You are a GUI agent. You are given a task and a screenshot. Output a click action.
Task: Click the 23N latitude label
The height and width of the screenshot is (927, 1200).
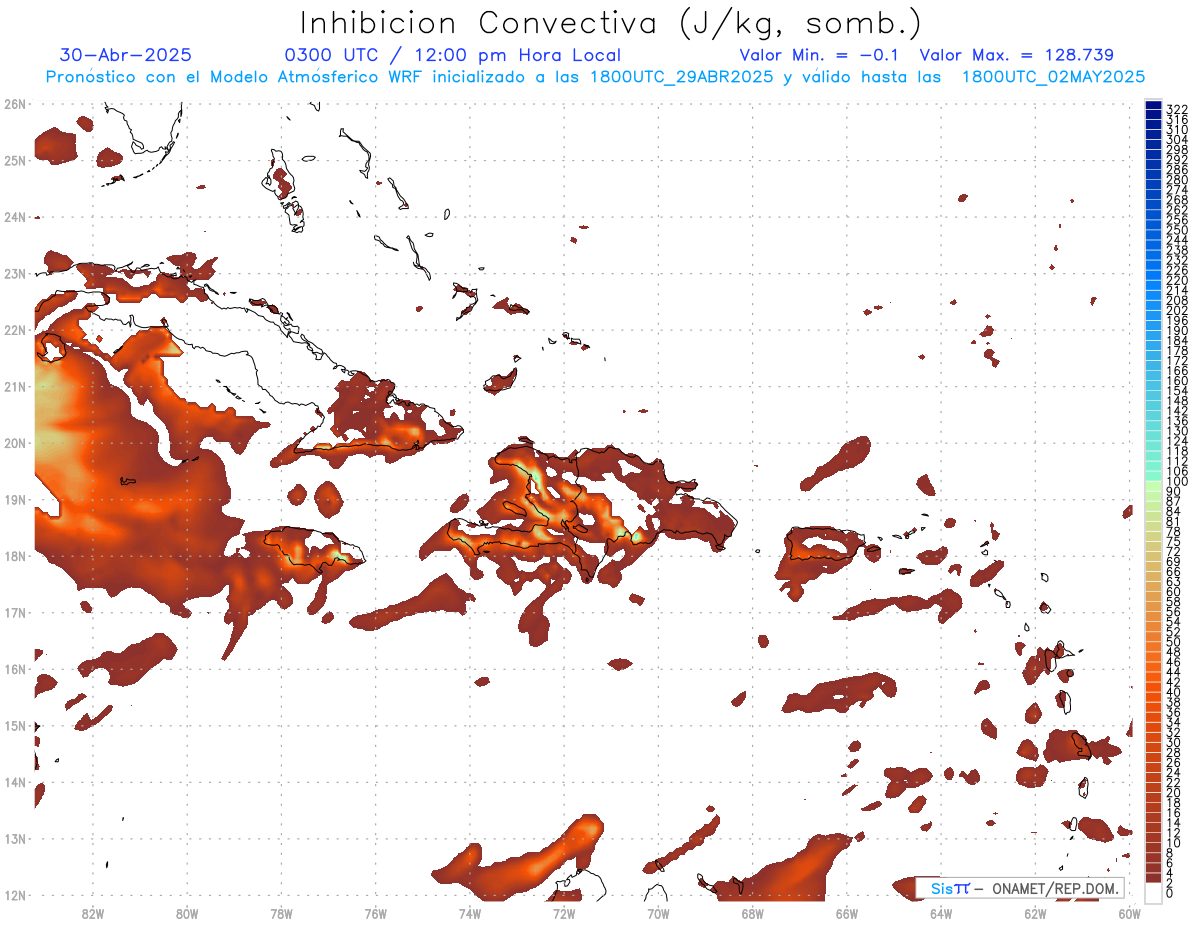point(15,273)
